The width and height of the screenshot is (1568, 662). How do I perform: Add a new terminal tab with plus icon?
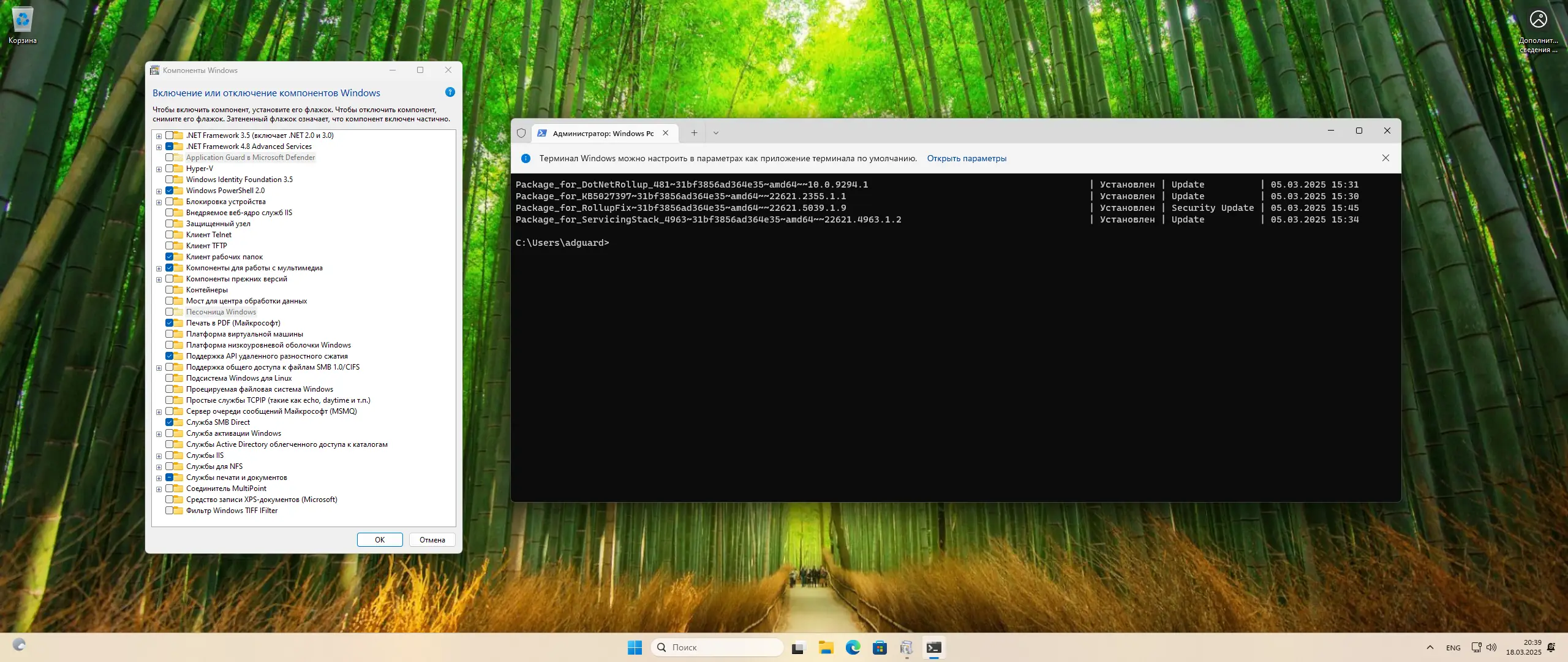coord(694,133)
